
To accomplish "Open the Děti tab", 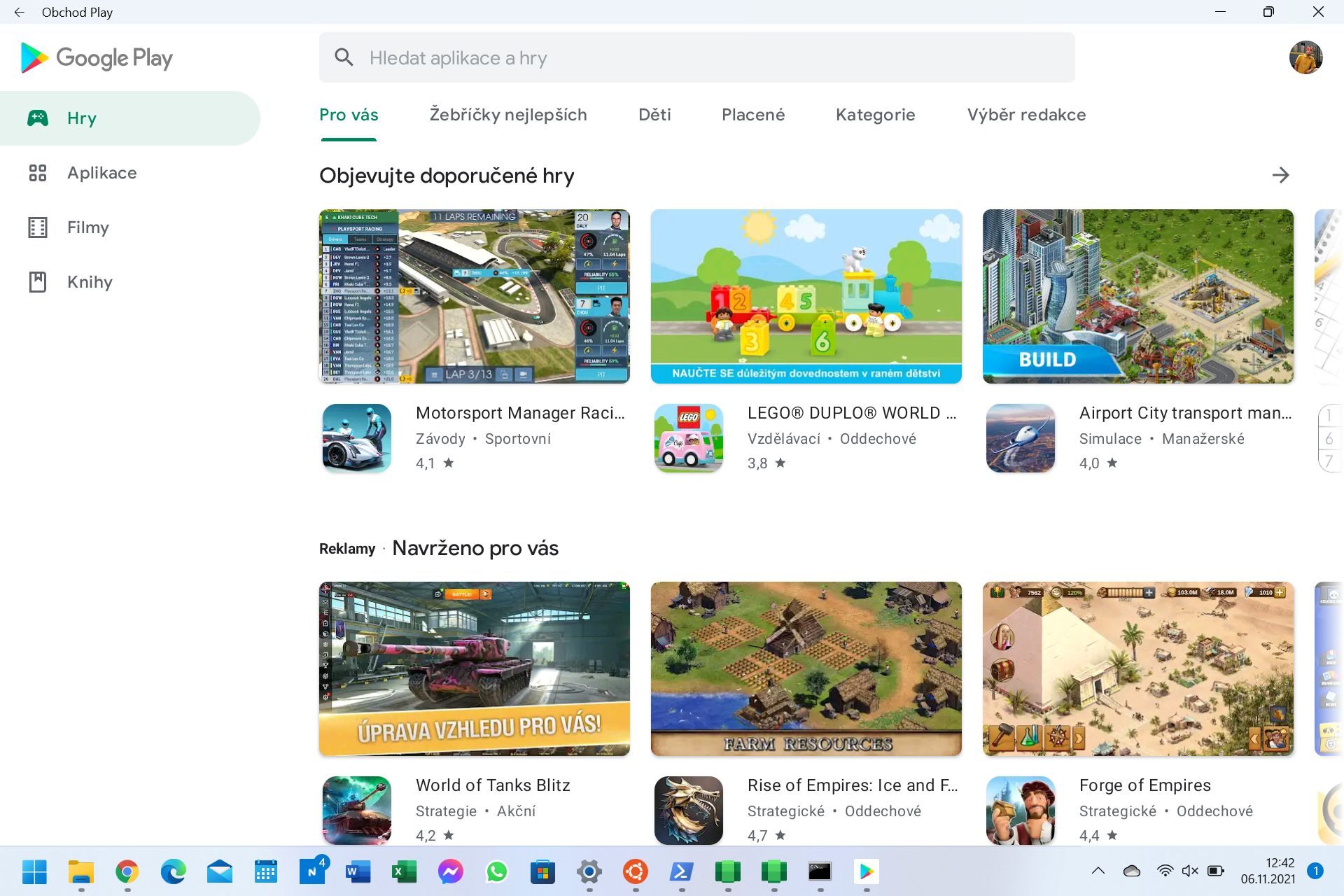I will click(654, 115).
